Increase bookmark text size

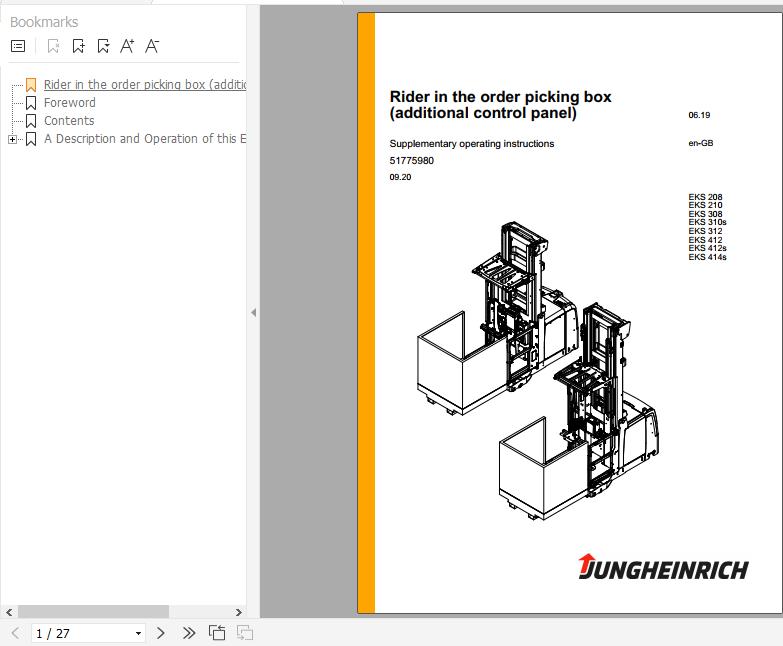pos(127,46)
